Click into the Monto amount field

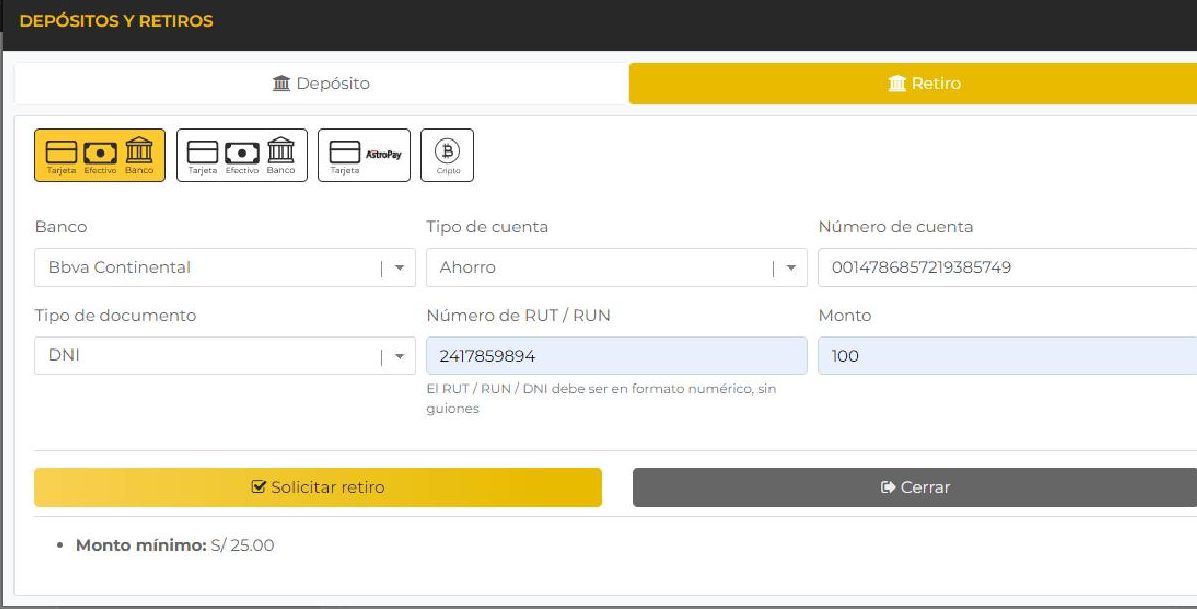coord(1006,356)
